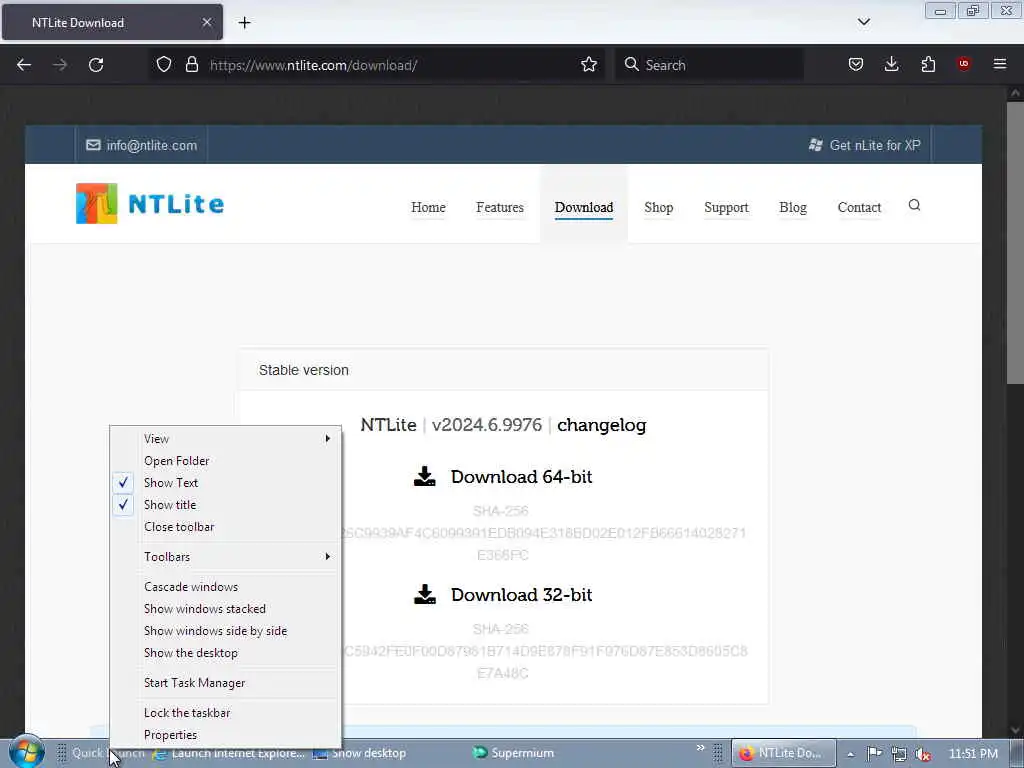Visit the Blog nav link
The image size is (1024, 768).
point(793,208)
